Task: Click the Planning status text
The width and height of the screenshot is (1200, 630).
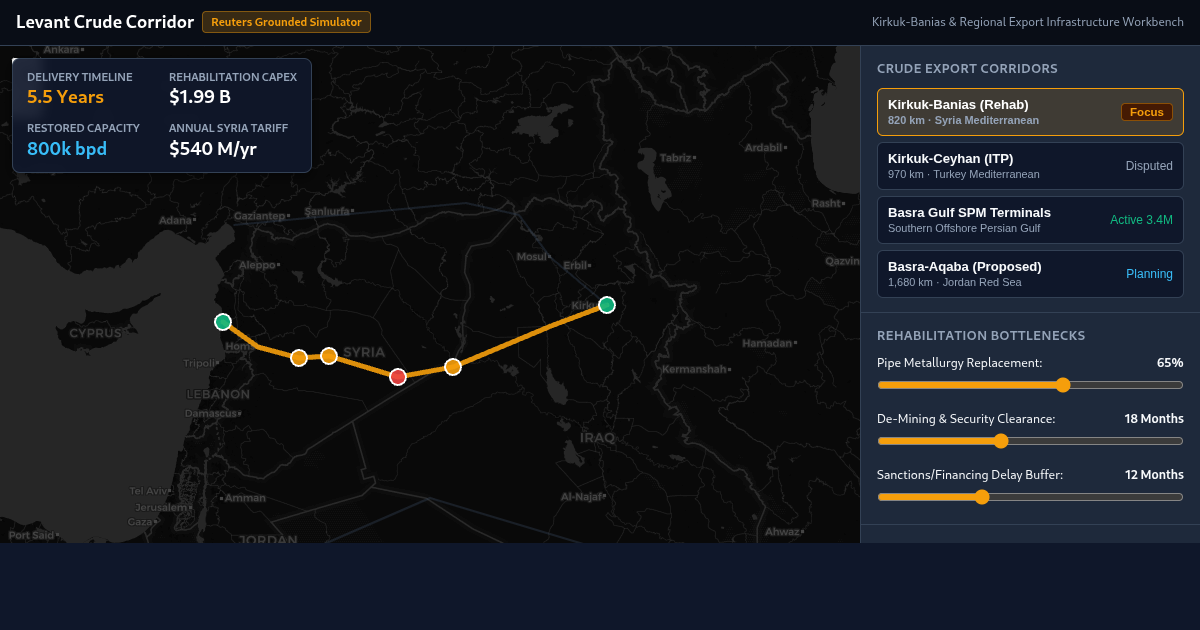Action: coord(1149,274)
